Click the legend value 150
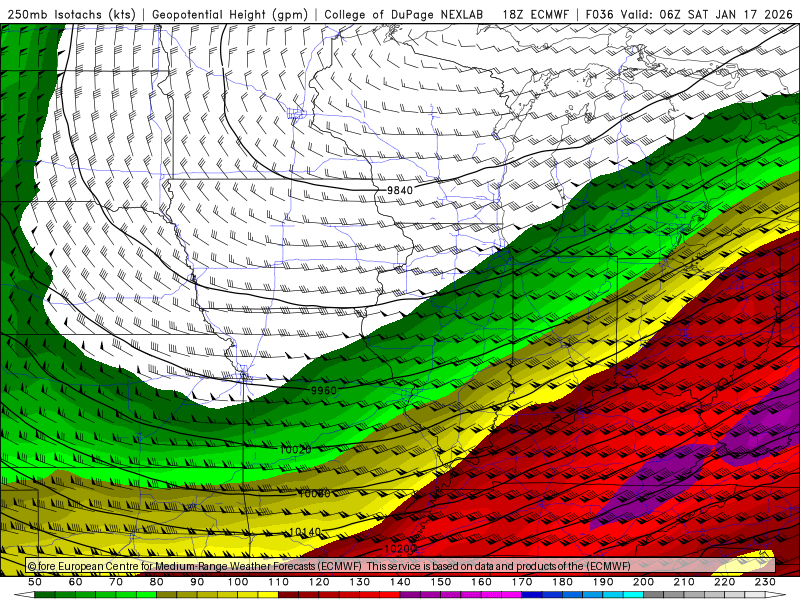Image resolution: width=800 pixels, height=600 pixels. click(x=441, y=582)
